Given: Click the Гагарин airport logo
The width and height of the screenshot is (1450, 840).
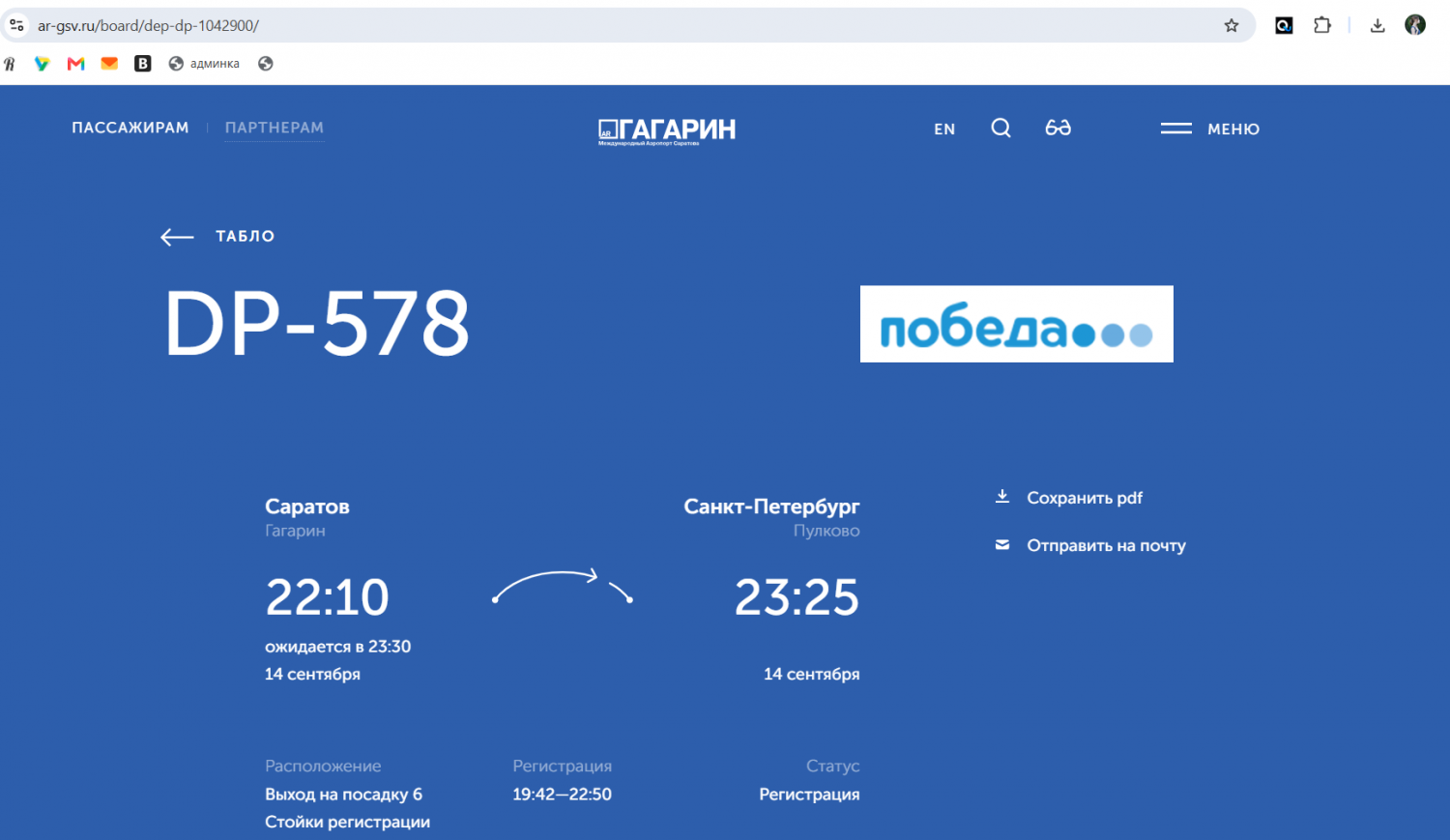Looking at the screenshot, I should [x=667, y=130].
